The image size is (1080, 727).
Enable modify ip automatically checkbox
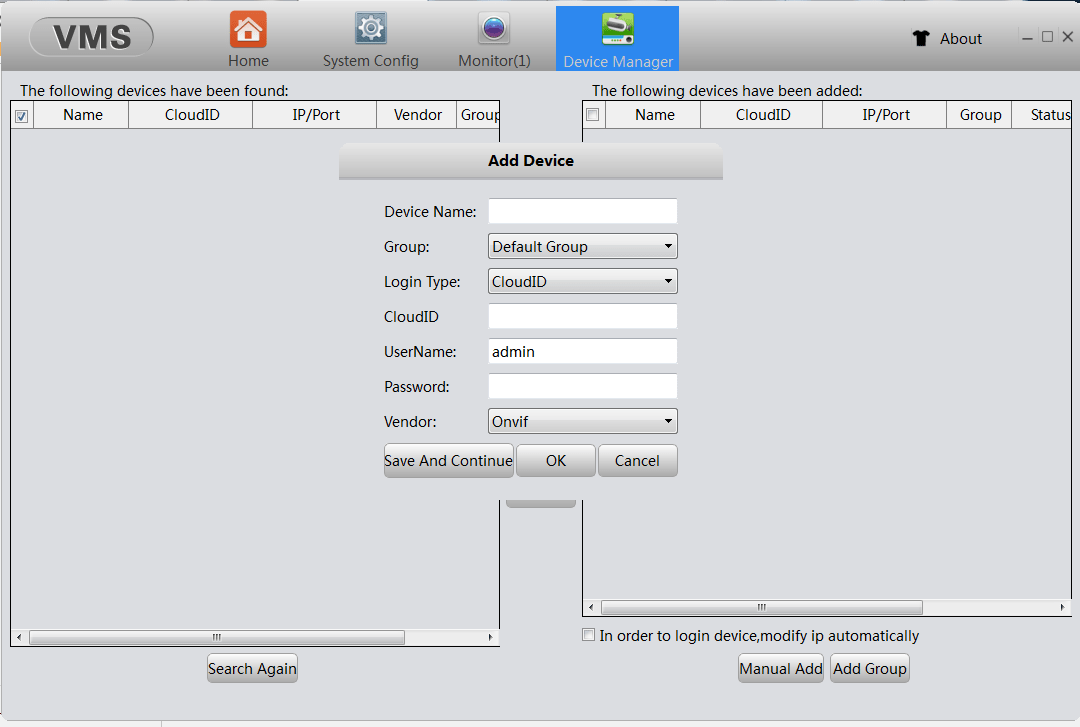pos(588,635)
